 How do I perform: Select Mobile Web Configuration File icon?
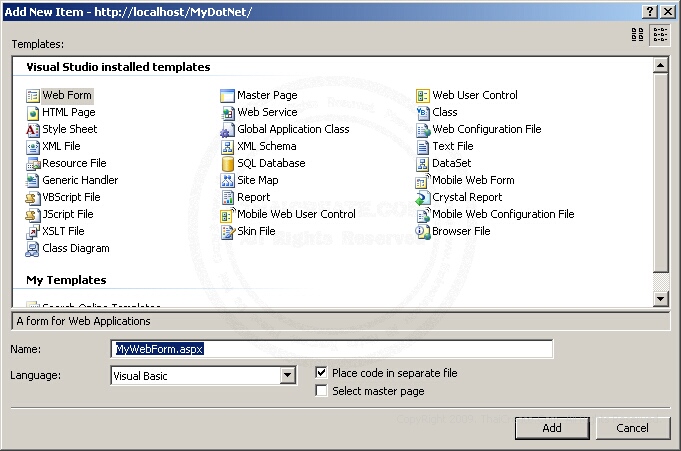pyautogui.click(x=423, y=214)
